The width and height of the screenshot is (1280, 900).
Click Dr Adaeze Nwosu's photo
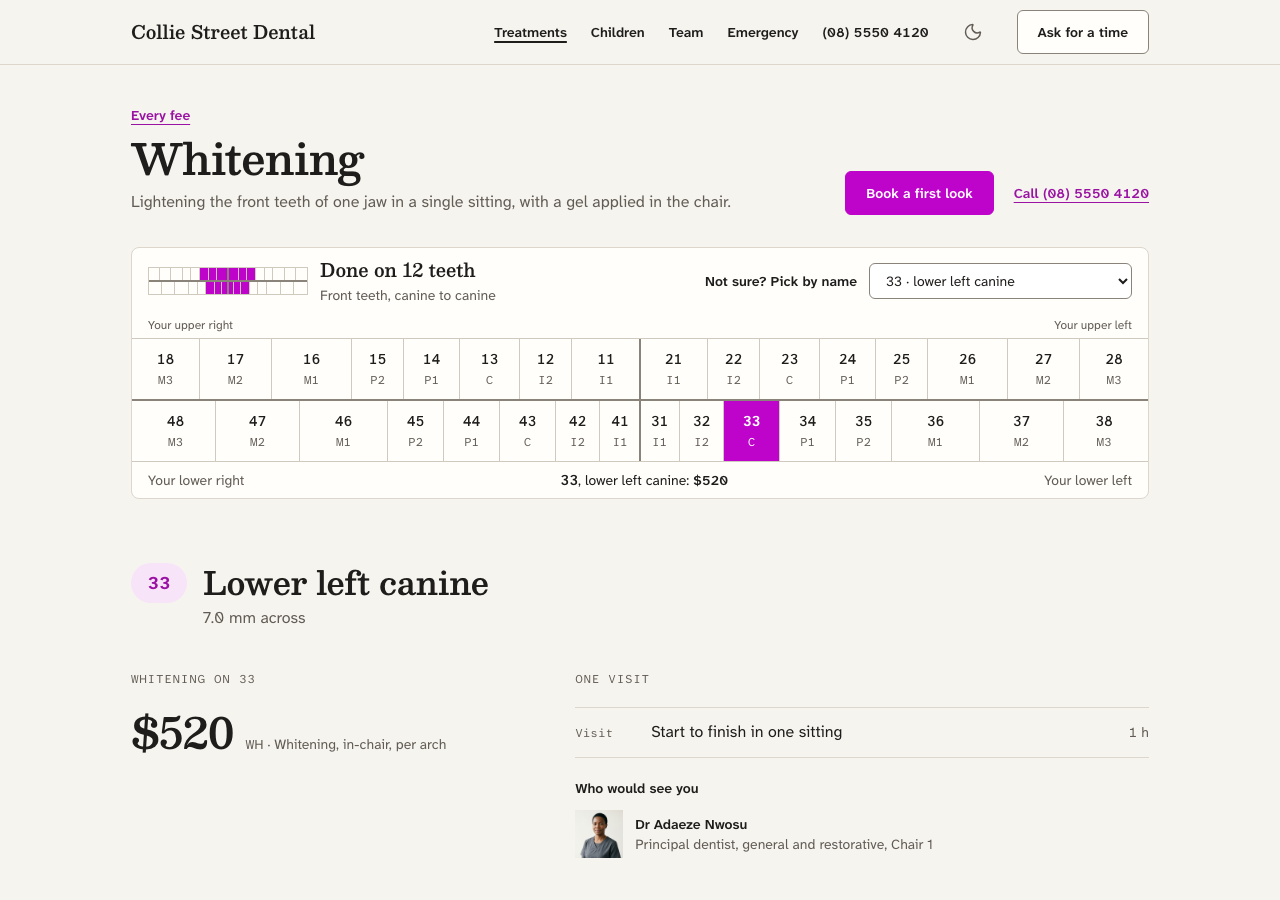coord(599,834)
